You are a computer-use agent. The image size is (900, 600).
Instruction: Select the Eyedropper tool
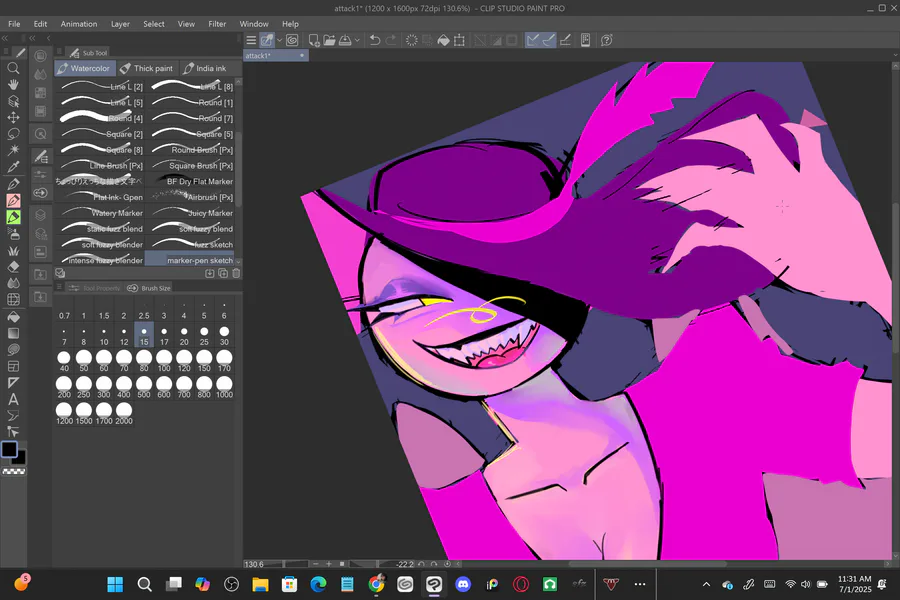click(13, 167)
